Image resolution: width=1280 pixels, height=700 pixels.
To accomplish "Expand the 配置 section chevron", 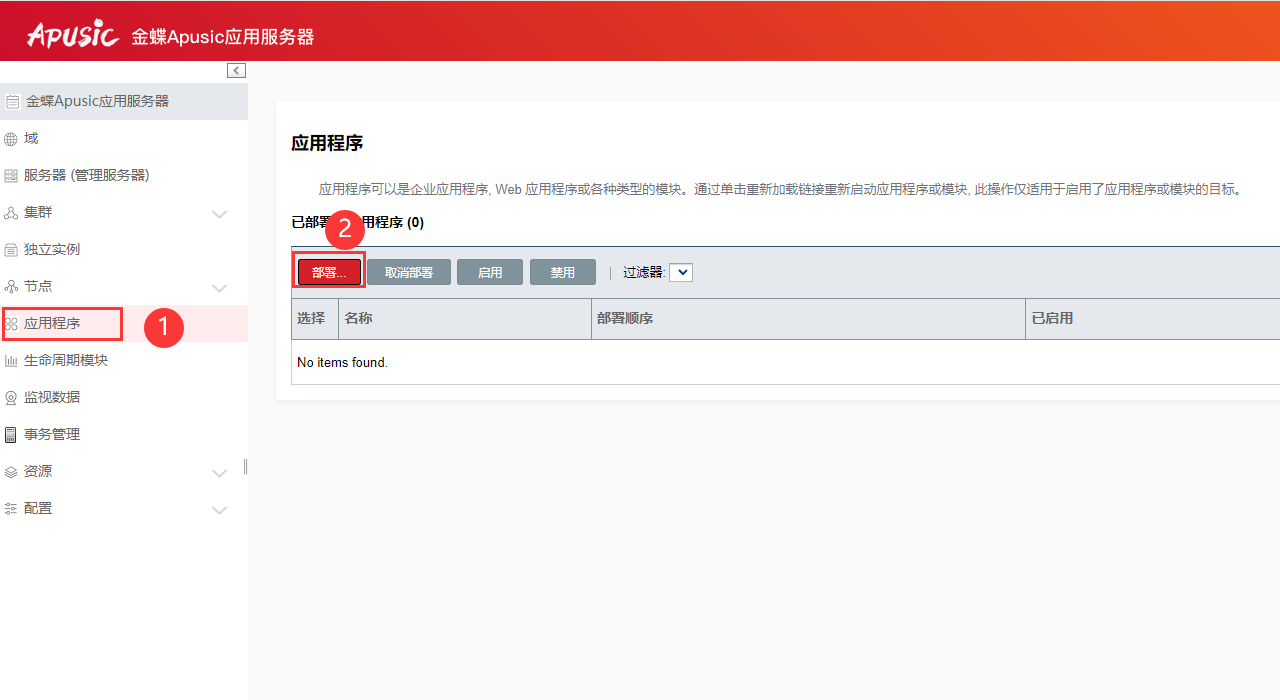I will 220,510.
